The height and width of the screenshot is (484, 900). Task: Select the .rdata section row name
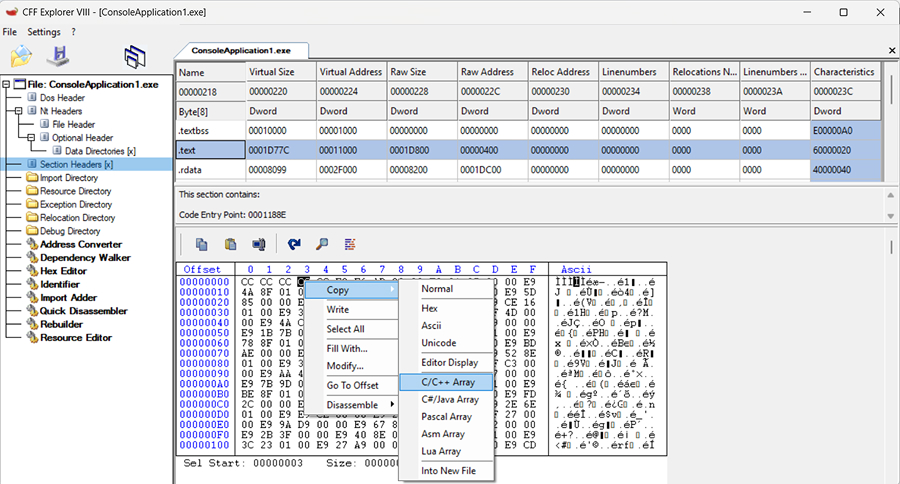tap(211, 170)
